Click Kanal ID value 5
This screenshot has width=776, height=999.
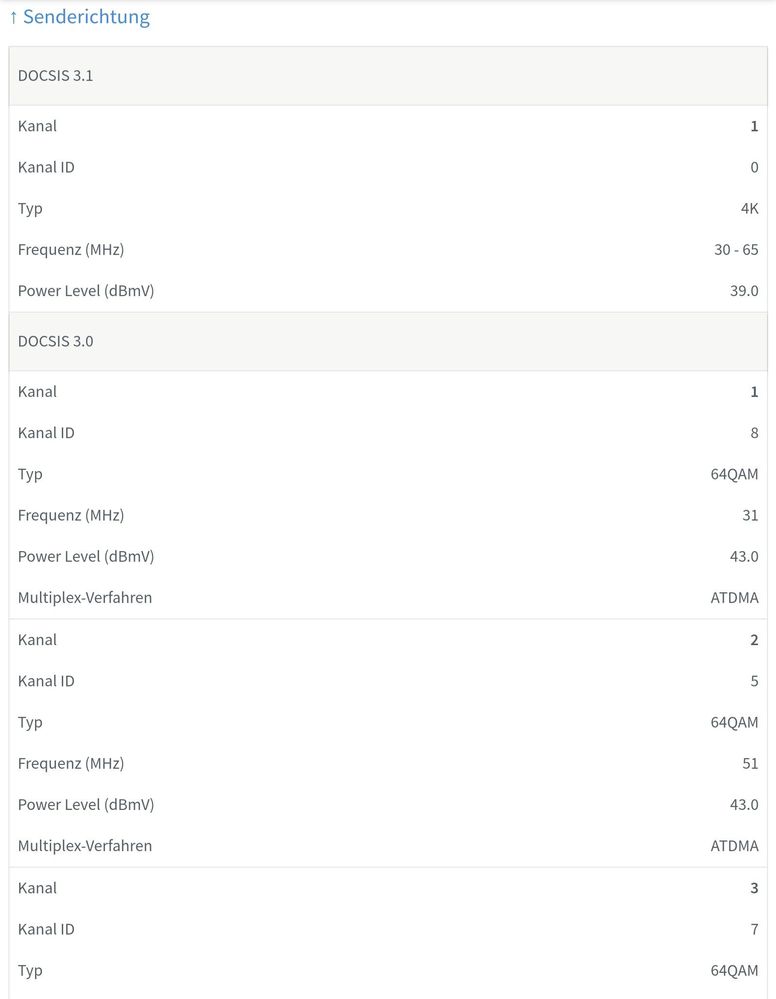pos(754,681)
